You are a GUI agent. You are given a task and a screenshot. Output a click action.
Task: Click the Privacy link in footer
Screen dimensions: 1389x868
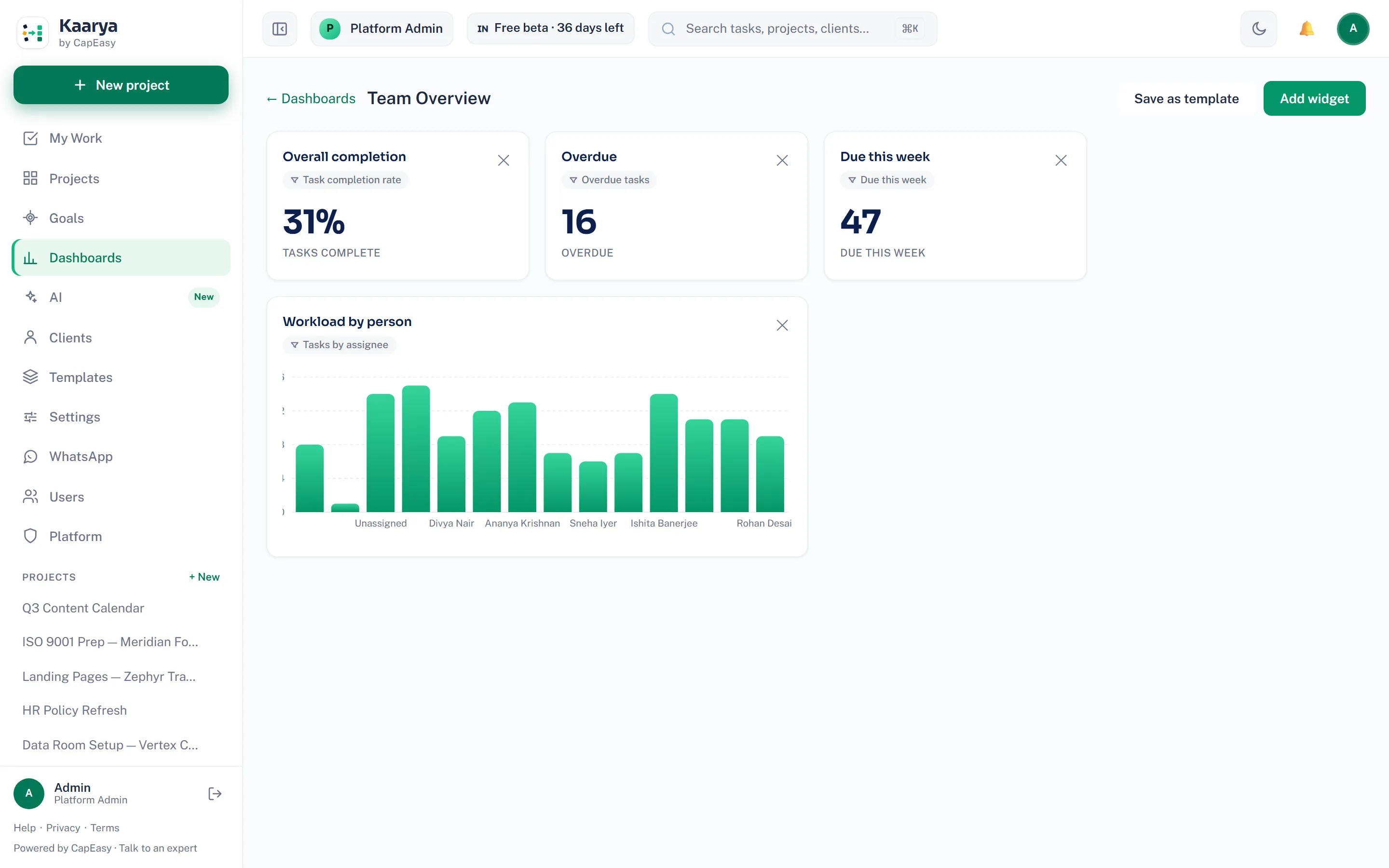click(63, 828)
